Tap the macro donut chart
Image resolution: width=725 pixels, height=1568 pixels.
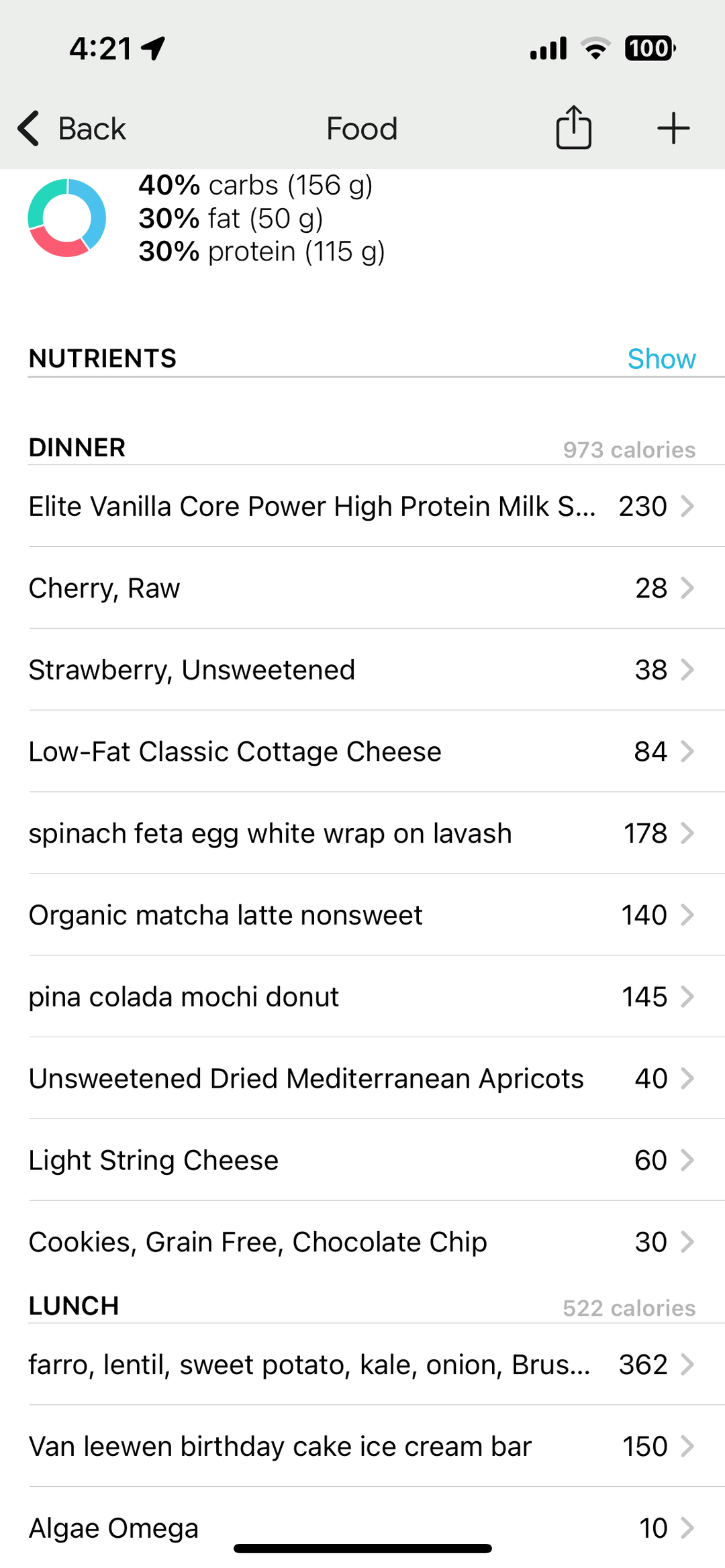pos(66,218)
